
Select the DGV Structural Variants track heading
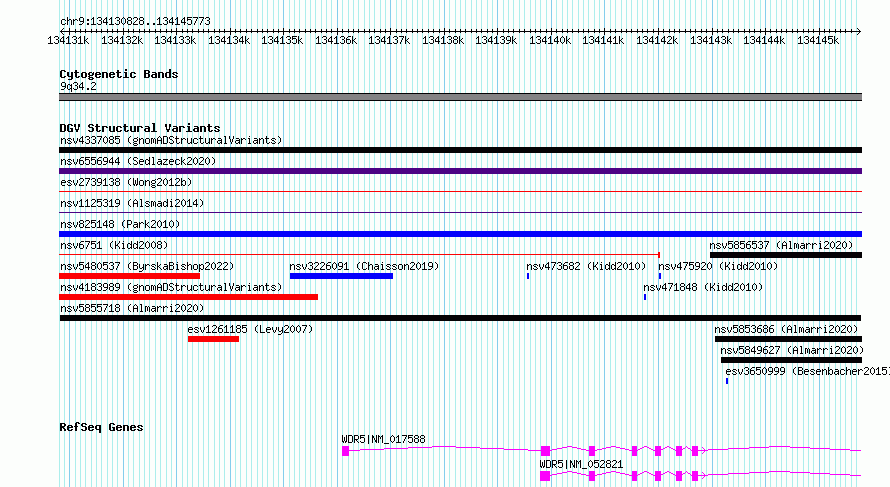point(140,128)
